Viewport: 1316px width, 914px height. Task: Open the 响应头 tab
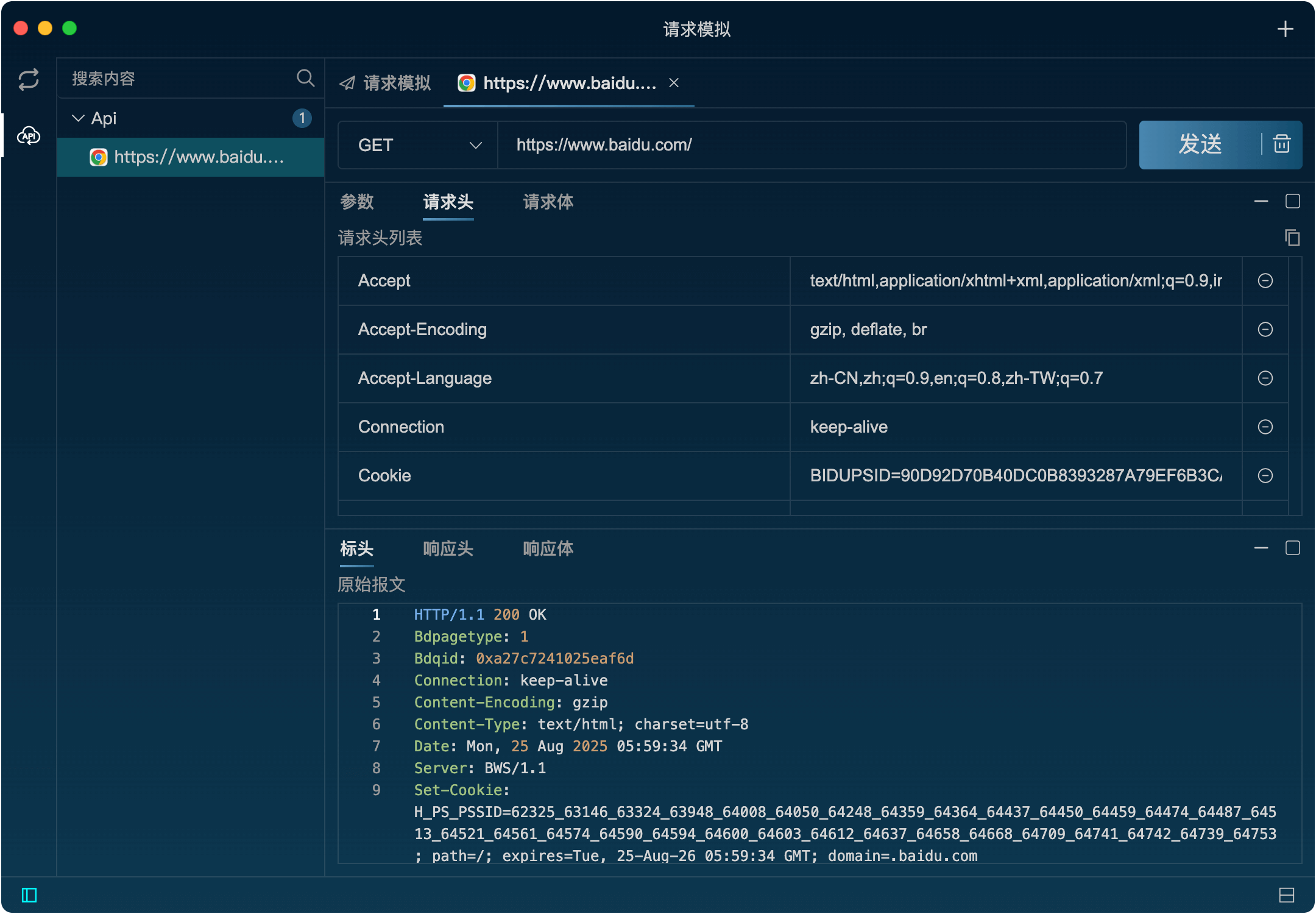pos(448,549)
